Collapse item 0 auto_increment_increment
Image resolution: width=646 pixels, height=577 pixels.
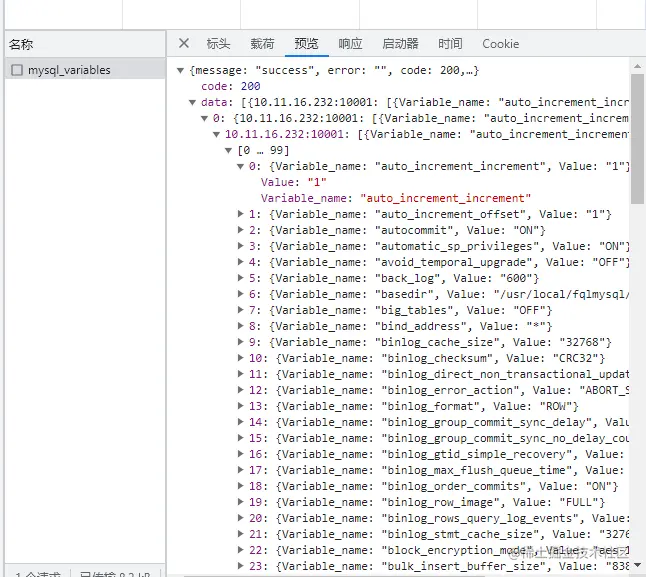tap(240, 167)
